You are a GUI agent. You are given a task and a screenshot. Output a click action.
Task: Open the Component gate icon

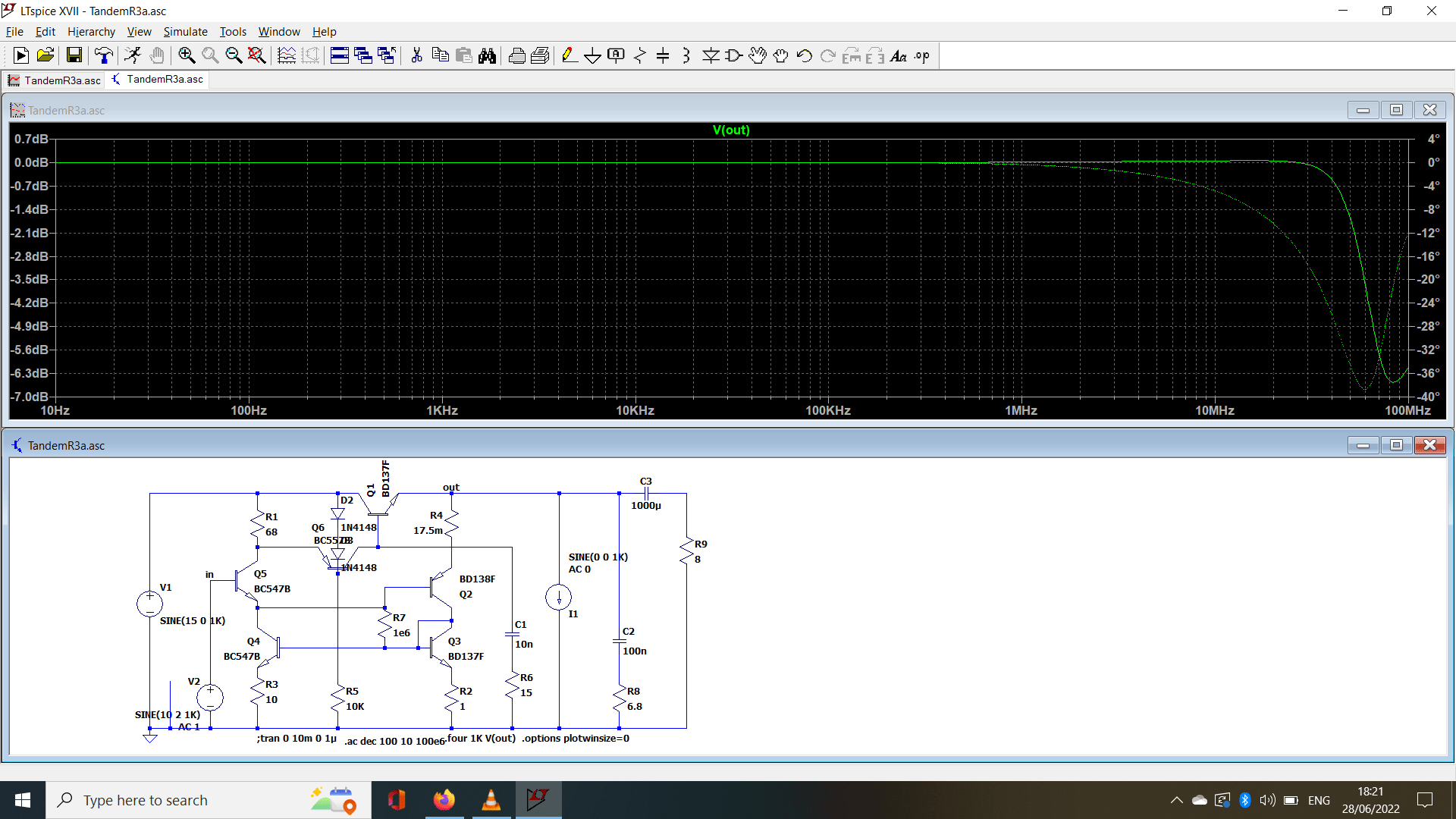[734, 55]
